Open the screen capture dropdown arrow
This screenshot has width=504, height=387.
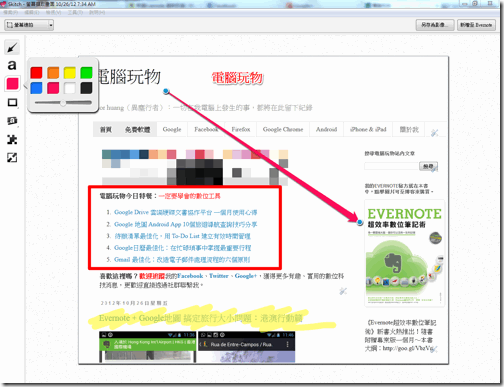[x=51, y=25]
